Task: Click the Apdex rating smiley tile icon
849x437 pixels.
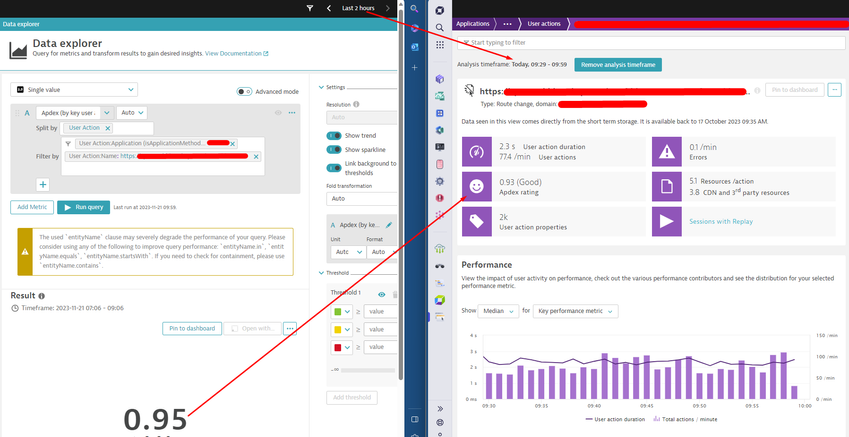Action: coord(476,186)
